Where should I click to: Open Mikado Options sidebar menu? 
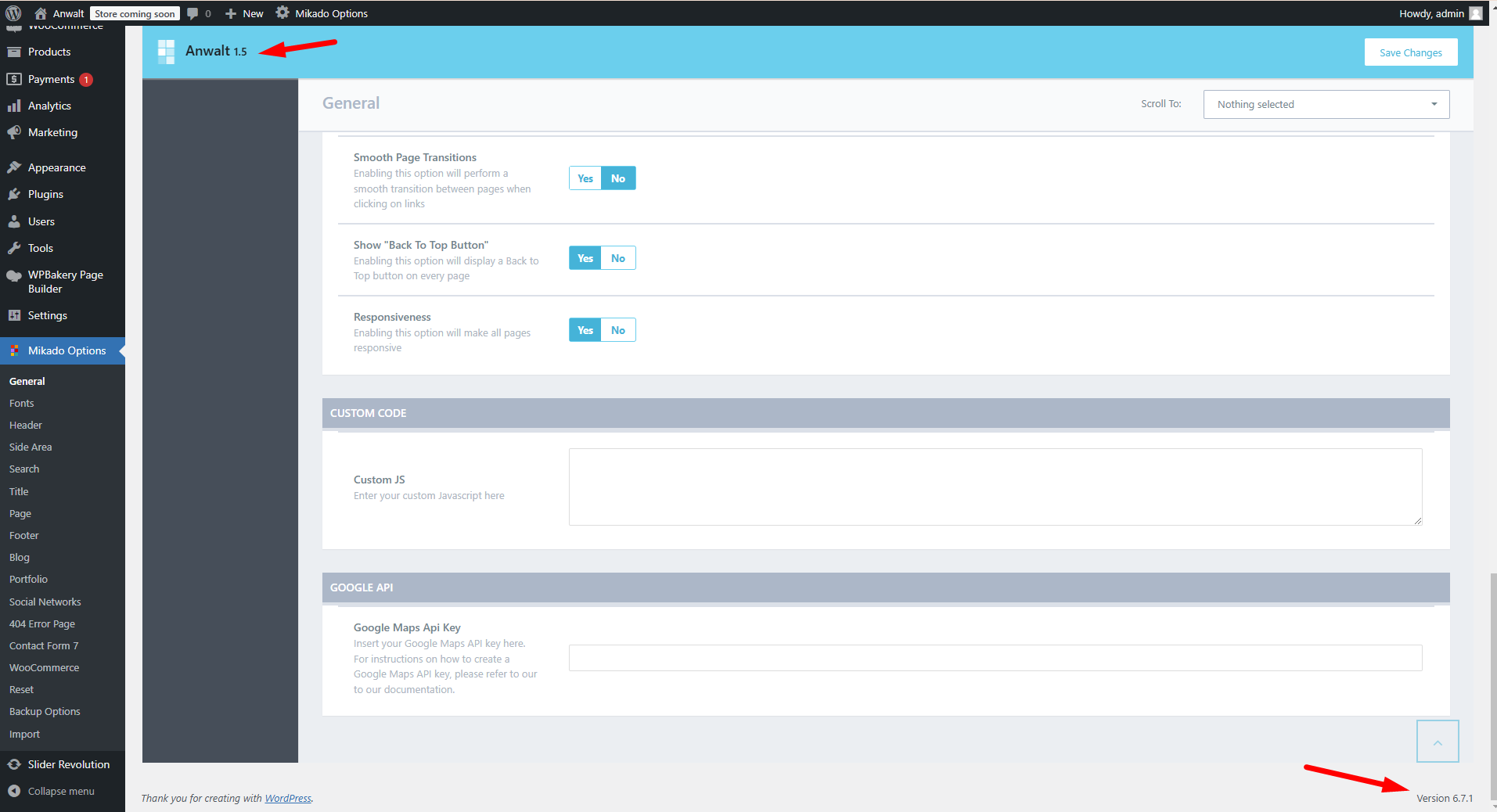[x=63, y=350]
